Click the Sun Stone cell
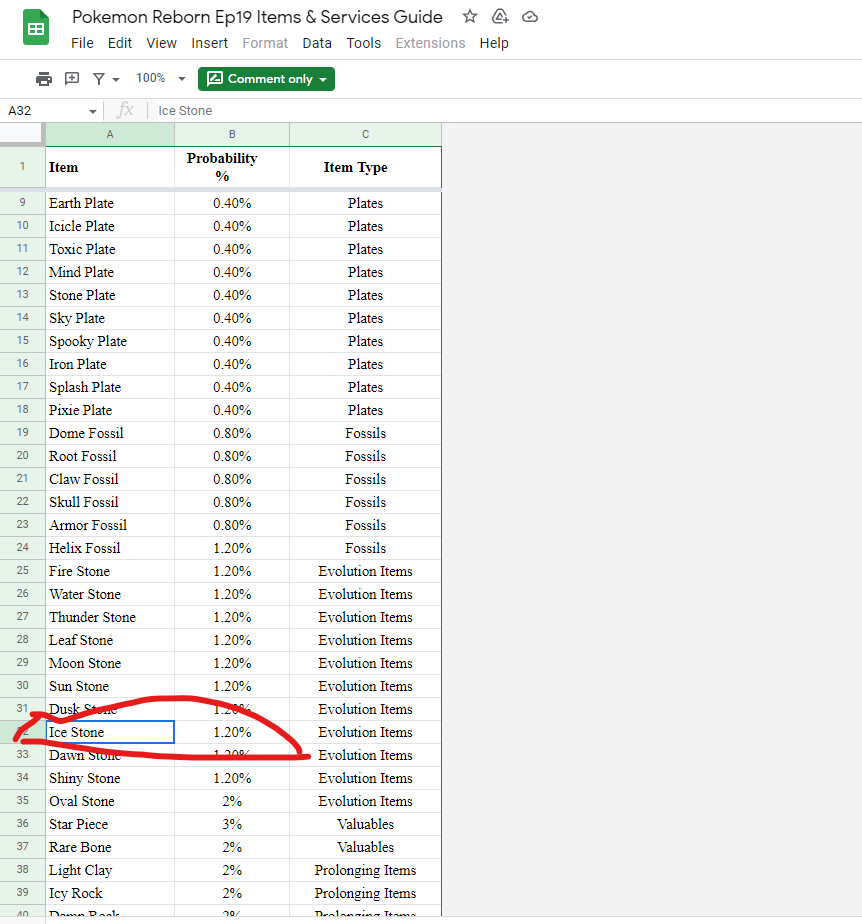 click(x=110, y=686)
